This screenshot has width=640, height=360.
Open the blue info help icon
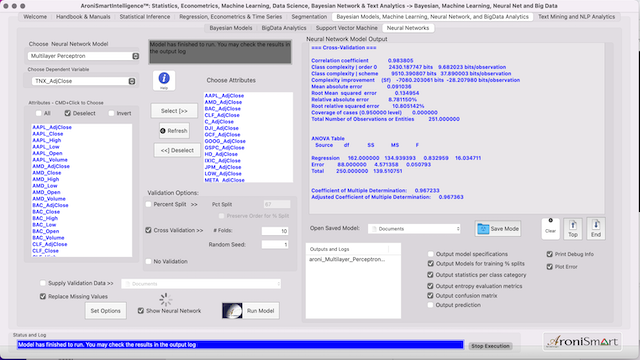(x=164, y=80)
